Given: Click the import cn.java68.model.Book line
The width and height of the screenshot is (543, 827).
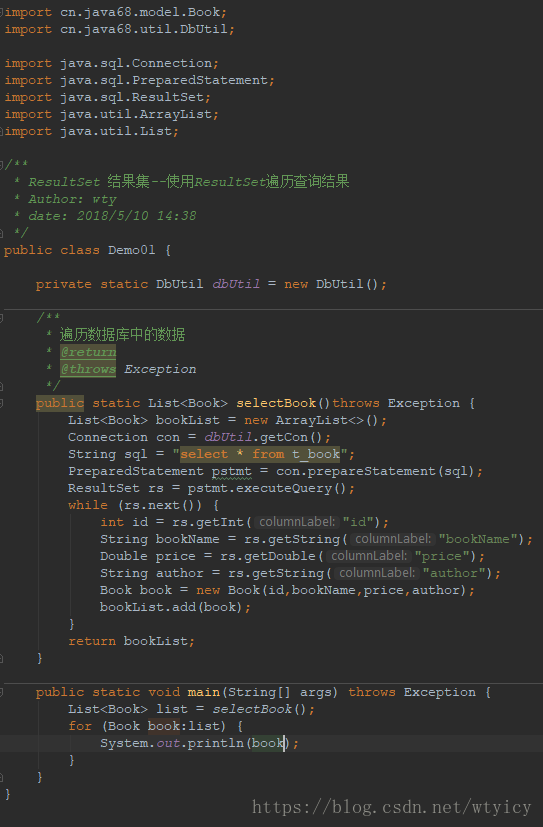Looking at the screenshot, I should 115,12.
